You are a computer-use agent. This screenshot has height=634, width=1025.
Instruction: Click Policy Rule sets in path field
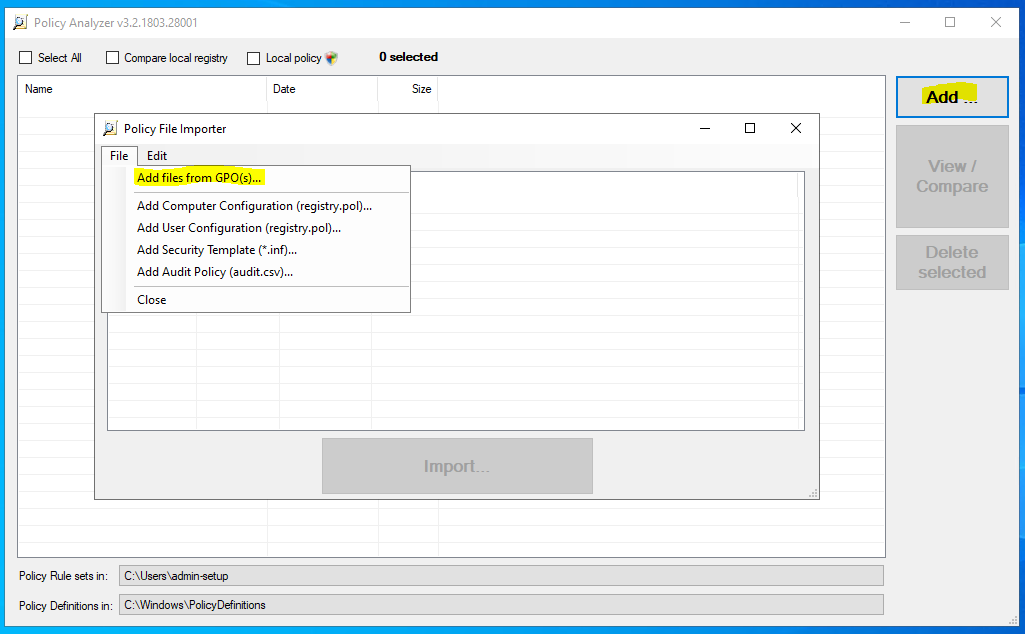click(x=501, y=576)
